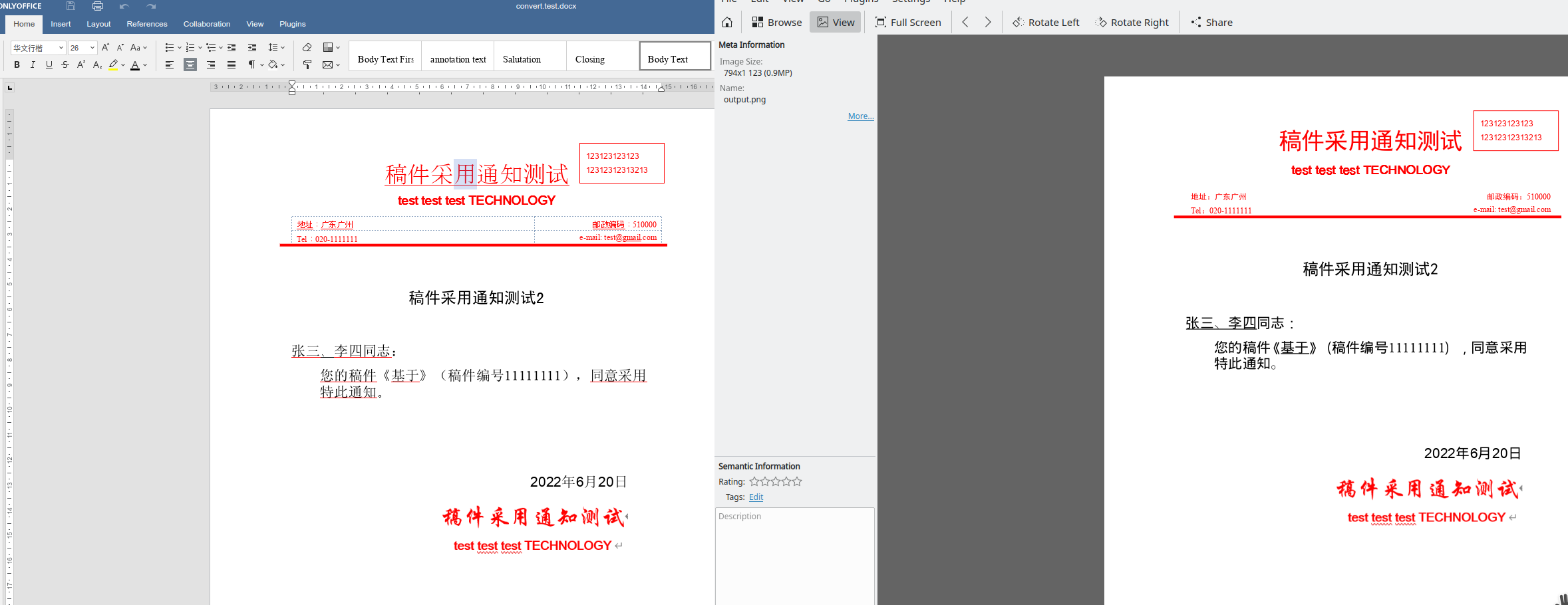Rotate Left the output.png image
Viewport: 1568px width, 605px height.
pos(1045,22)
